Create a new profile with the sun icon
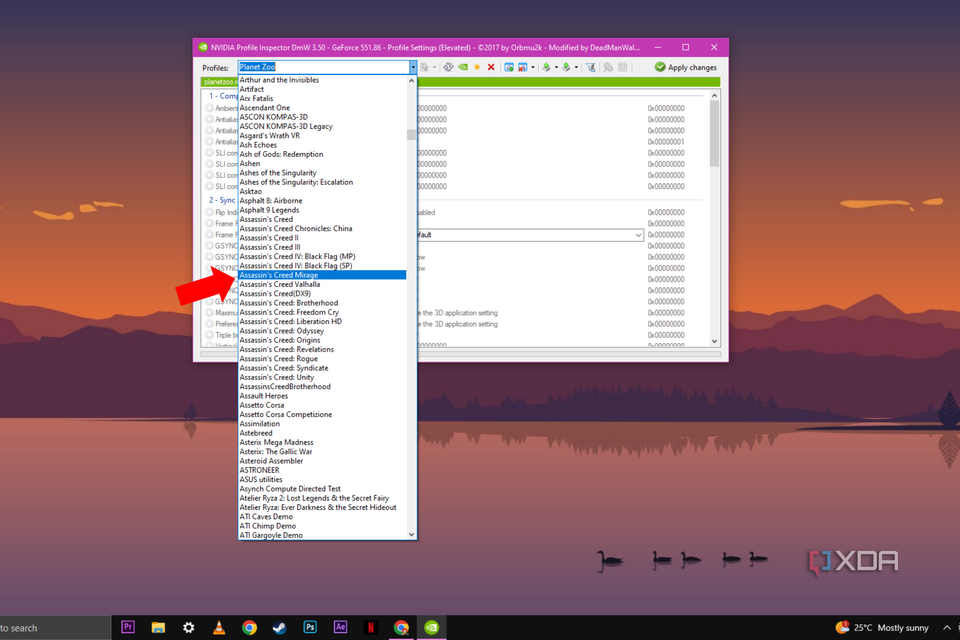 [477, 65]
